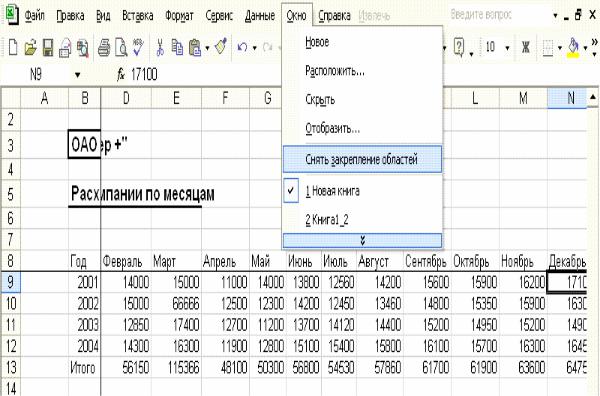Click the Open folder toolbar icon
Viewport: 600px width, 396px height.
(30, 48)
